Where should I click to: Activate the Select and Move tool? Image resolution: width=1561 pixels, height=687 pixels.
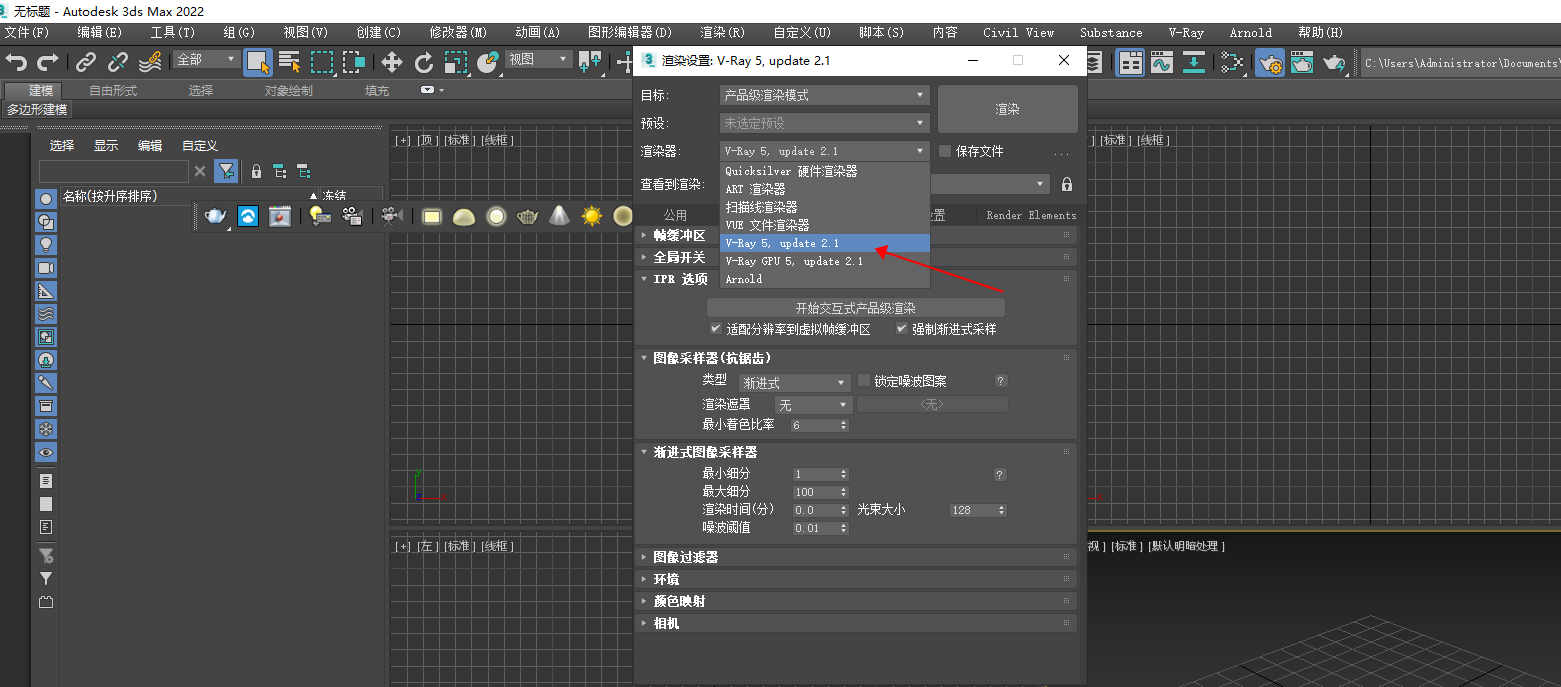[392, 63]
